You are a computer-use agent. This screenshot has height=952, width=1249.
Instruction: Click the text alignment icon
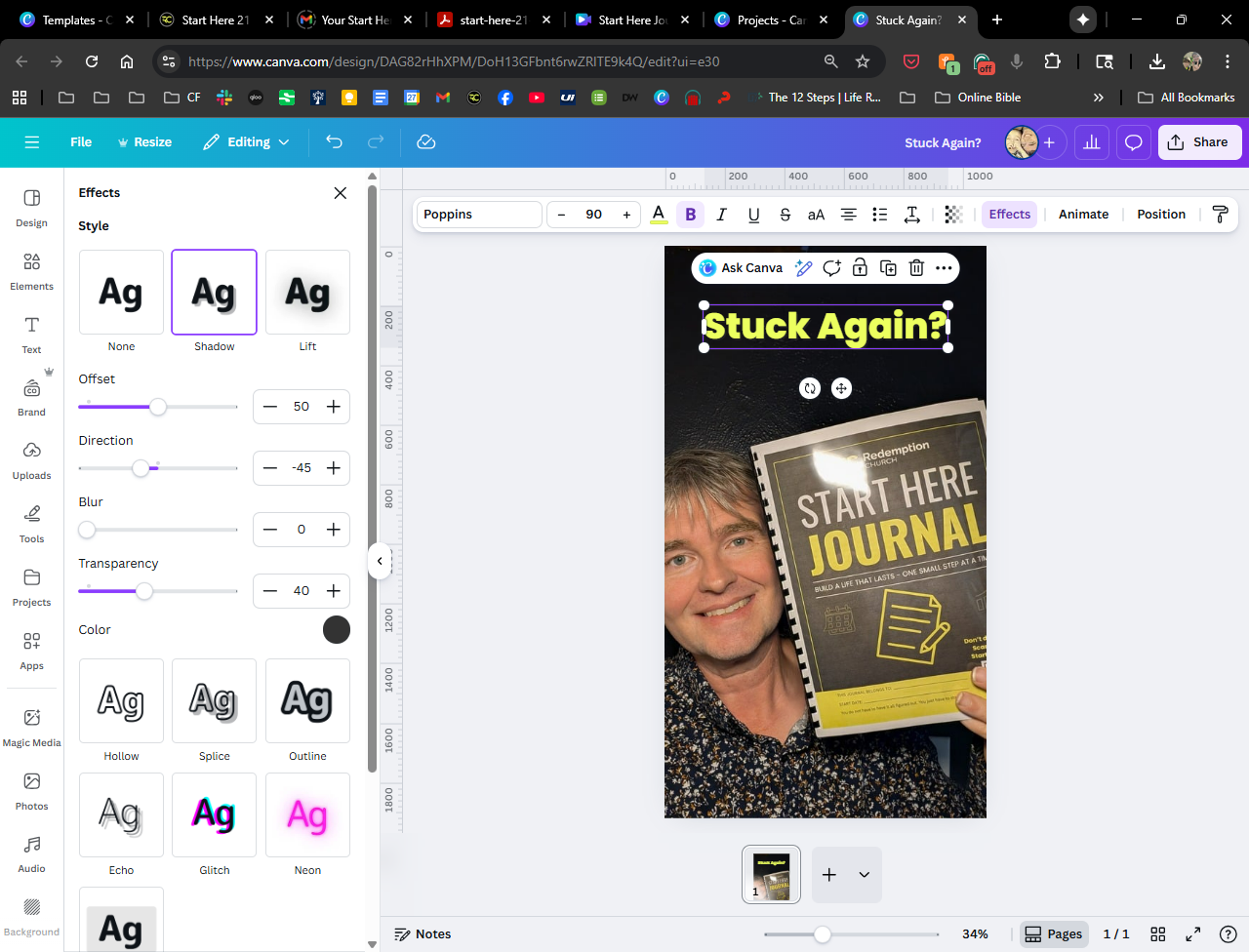[849, 215]
